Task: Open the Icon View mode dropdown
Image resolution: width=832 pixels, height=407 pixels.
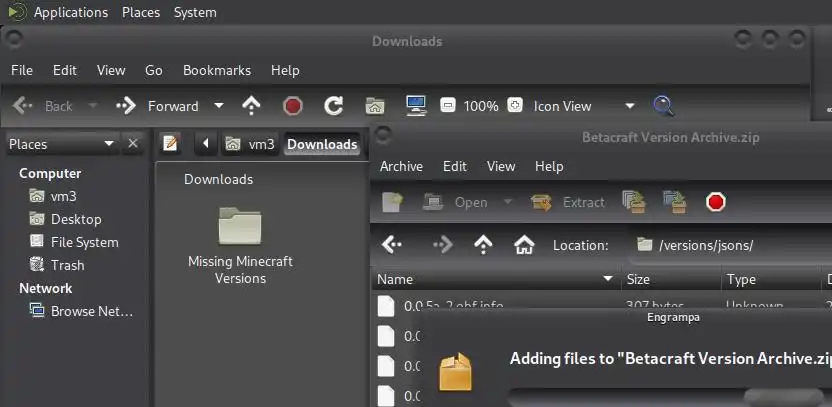Action: point(584,106)
